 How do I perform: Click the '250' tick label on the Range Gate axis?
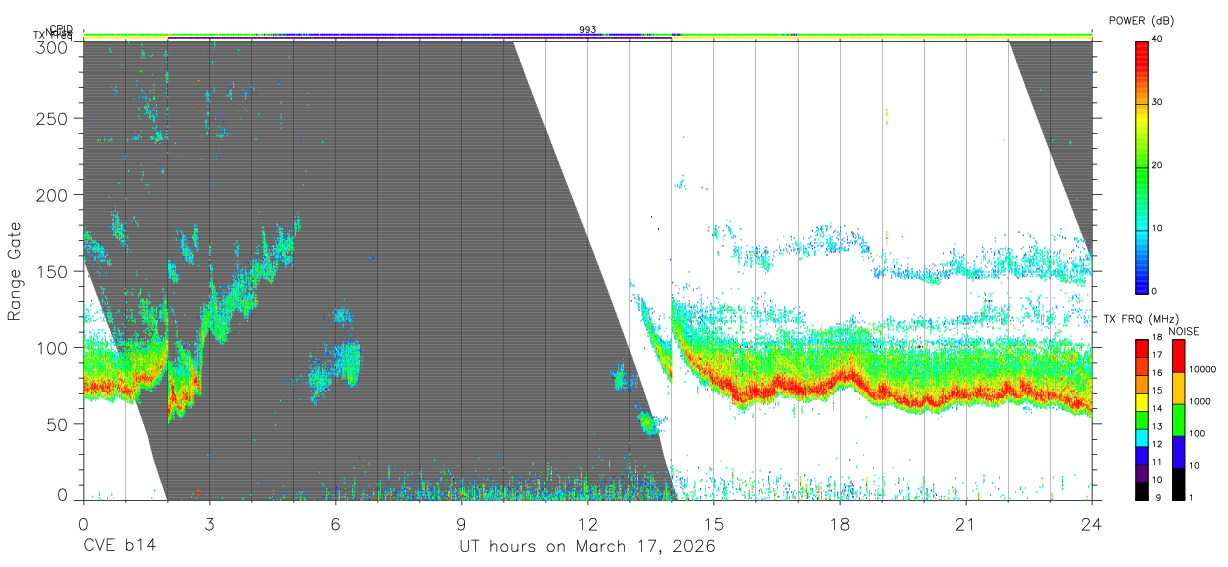tap(52, 118)
